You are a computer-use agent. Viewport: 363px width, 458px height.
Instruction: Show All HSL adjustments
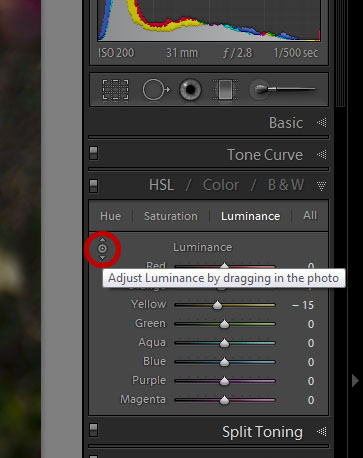pyautogui.click(x=310, y=216)
